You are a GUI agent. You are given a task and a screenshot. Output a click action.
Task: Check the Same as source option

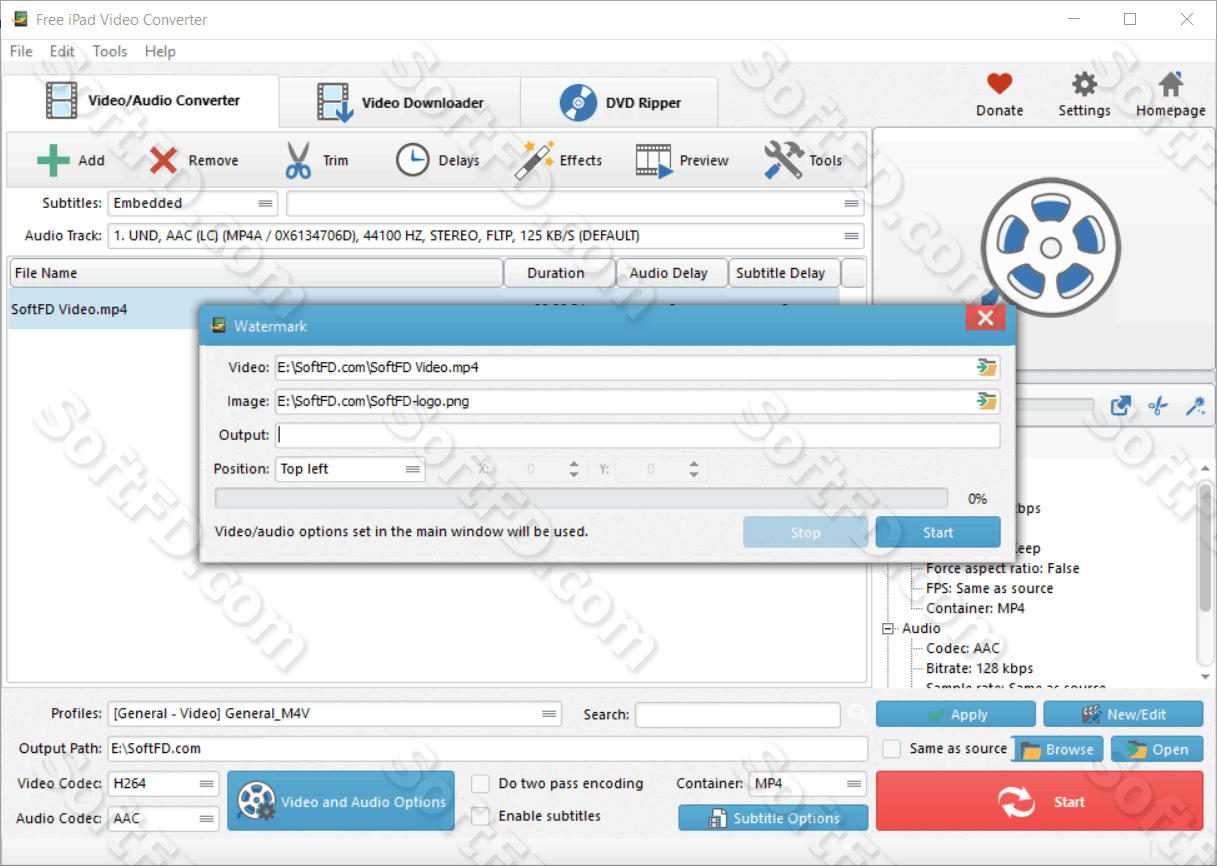click(x=892, y=748)
